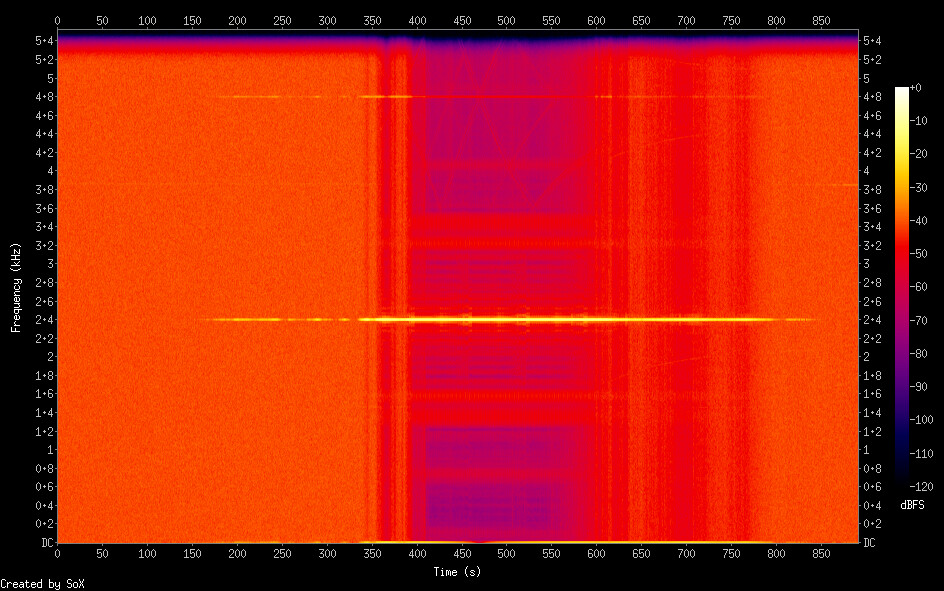This screenshot has width=944, height=591.
Task: Click the 1 kHz label on the left axis
Action: click(48, 450)
